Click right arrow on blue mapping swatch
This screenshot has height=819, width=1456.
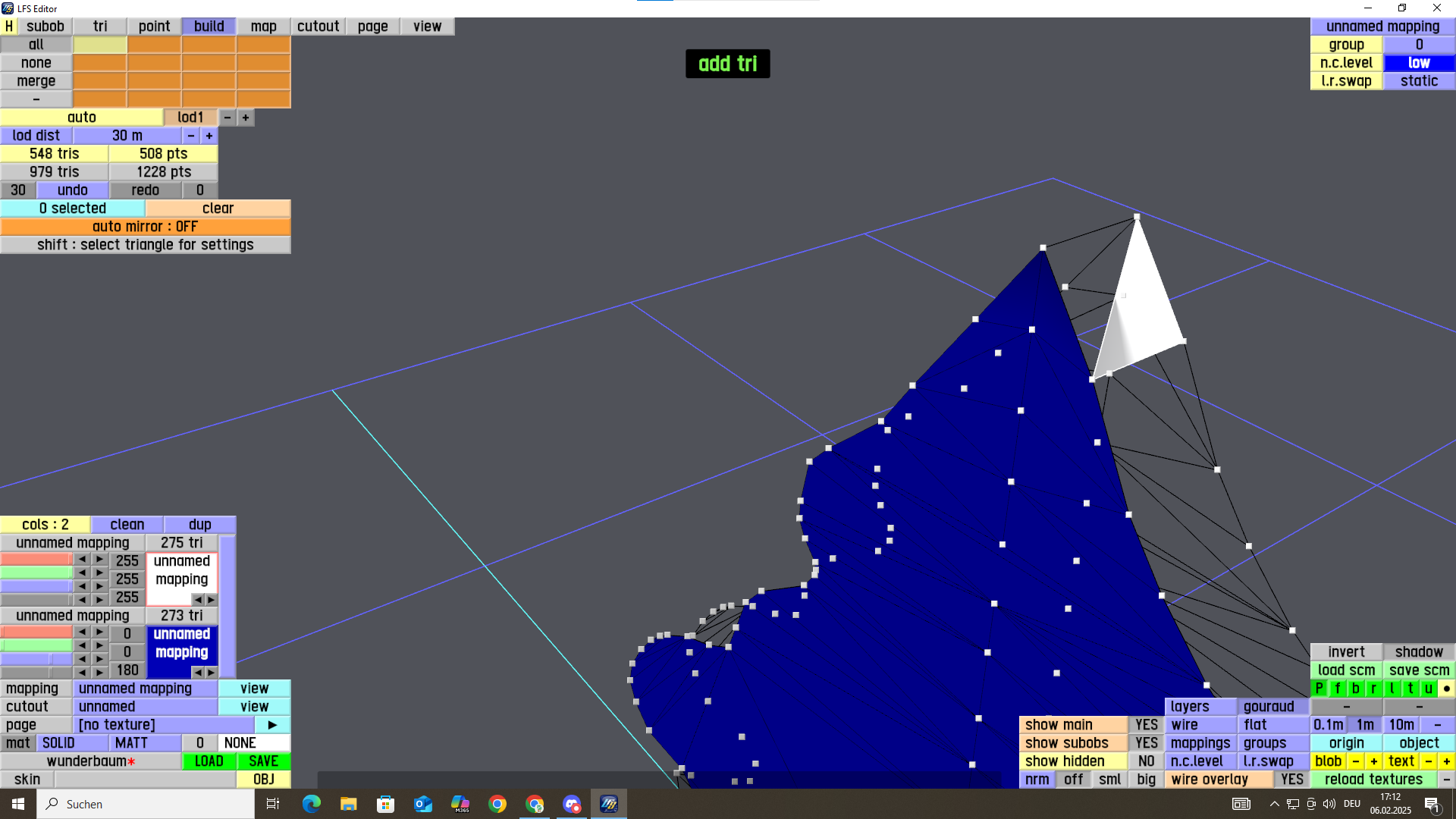pyautogui.click(x=211, y=672)
